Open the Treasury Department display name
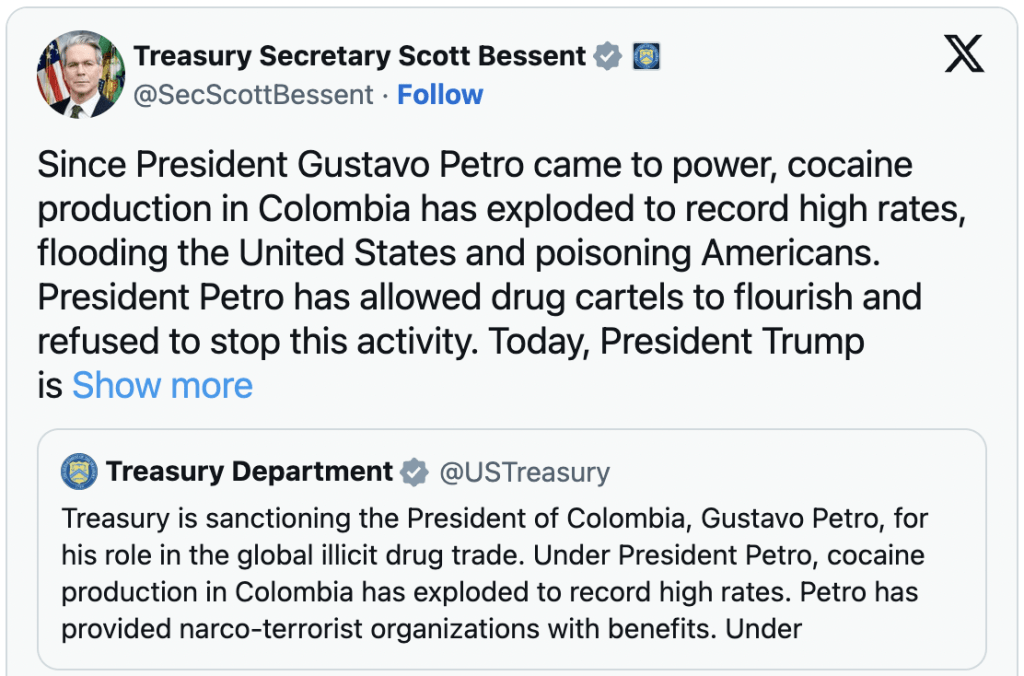Image resolution: width=1024 pixels, height=676 pixels. click(x=250, y=471)
